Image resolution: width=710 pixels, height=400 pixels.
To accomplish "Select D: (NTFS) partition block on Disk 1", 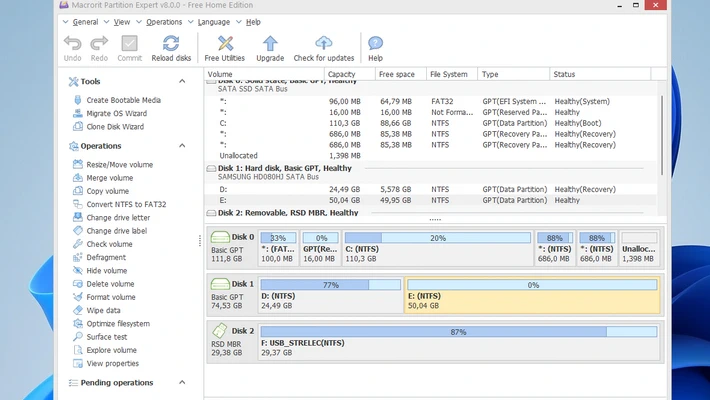I will (331, 294).
